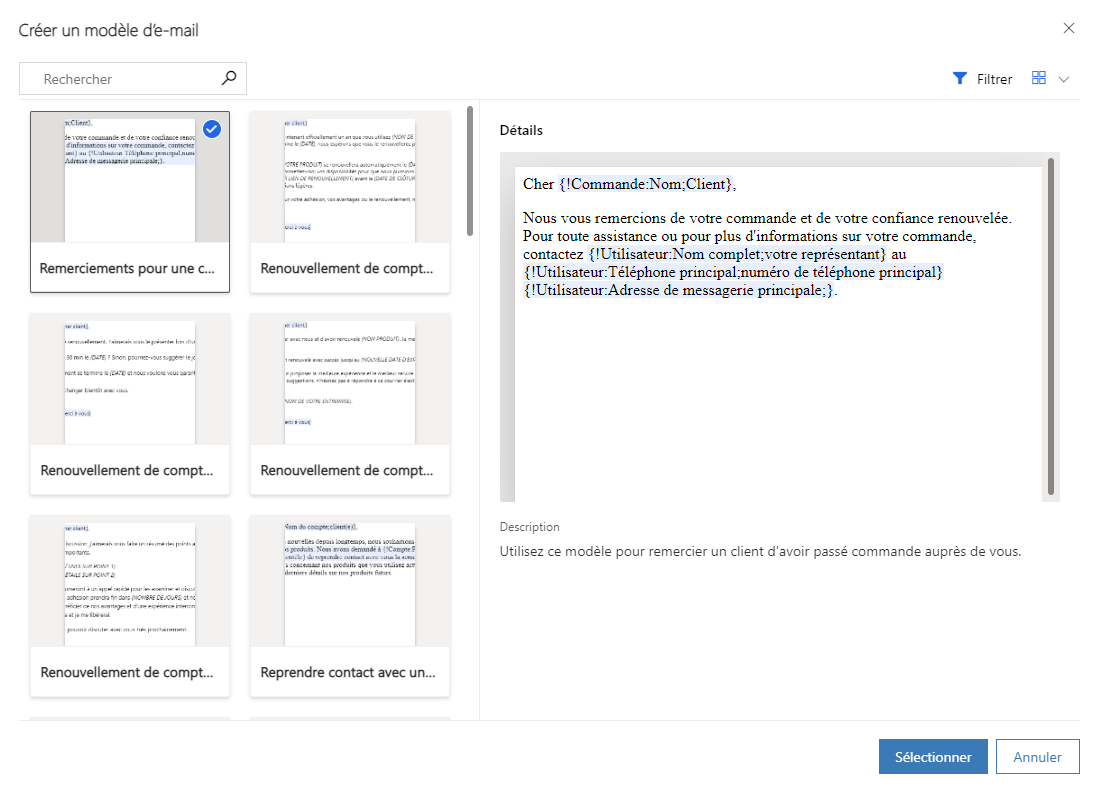
Task: Select the Remerciements pour une c... template card
Action: (x=130, y=202)
